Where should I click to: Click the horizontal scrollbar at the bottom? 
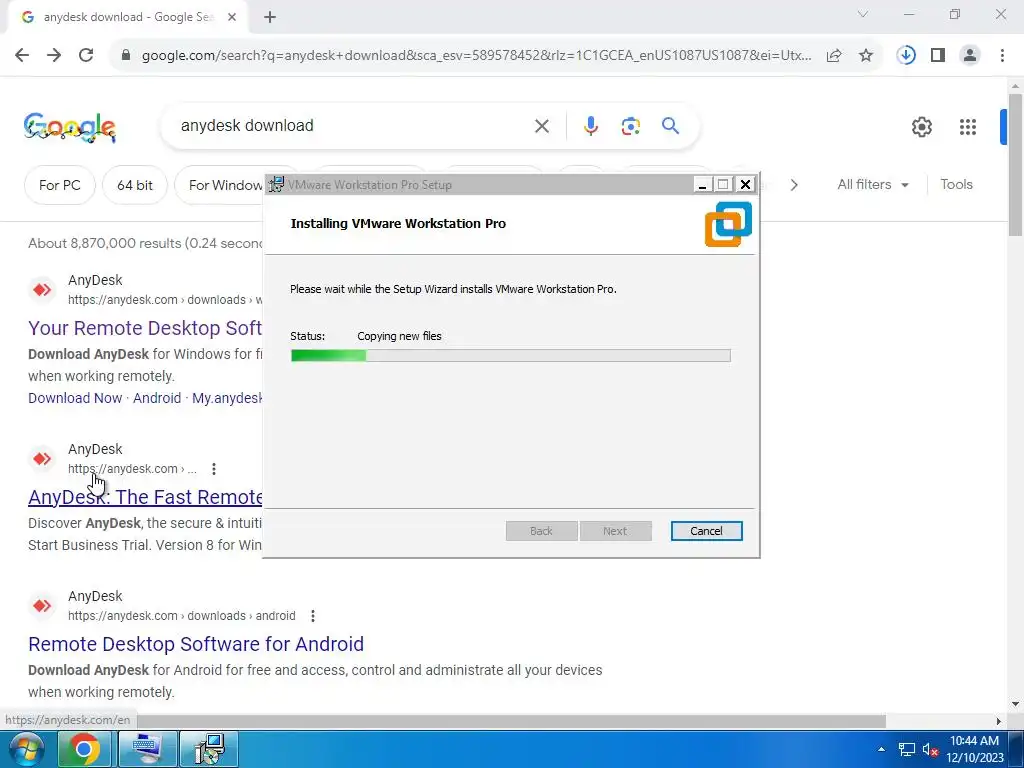[511, 721]
